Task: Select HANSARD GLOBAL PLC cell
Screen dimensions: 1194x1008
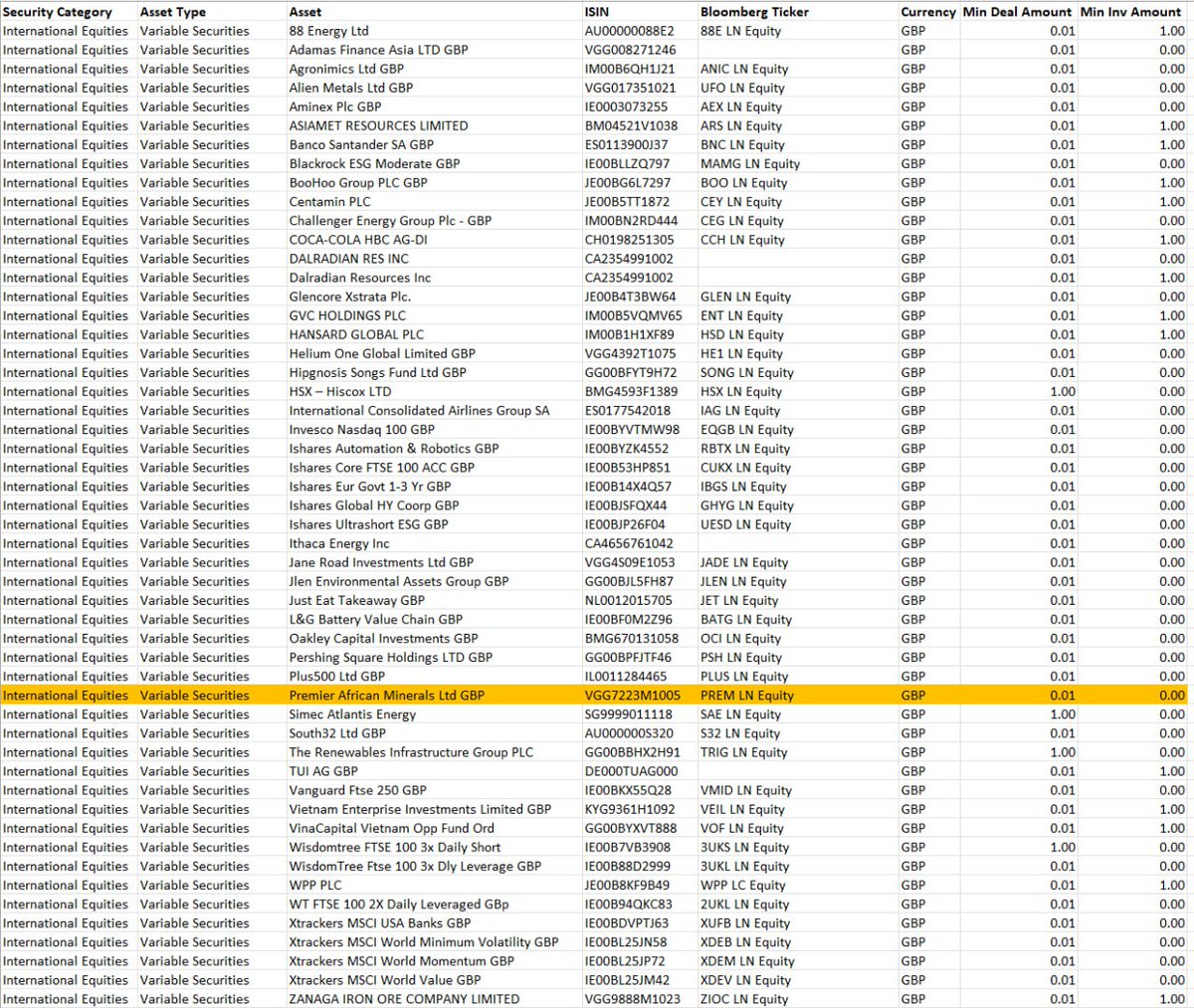Action: tap(356, 334)
